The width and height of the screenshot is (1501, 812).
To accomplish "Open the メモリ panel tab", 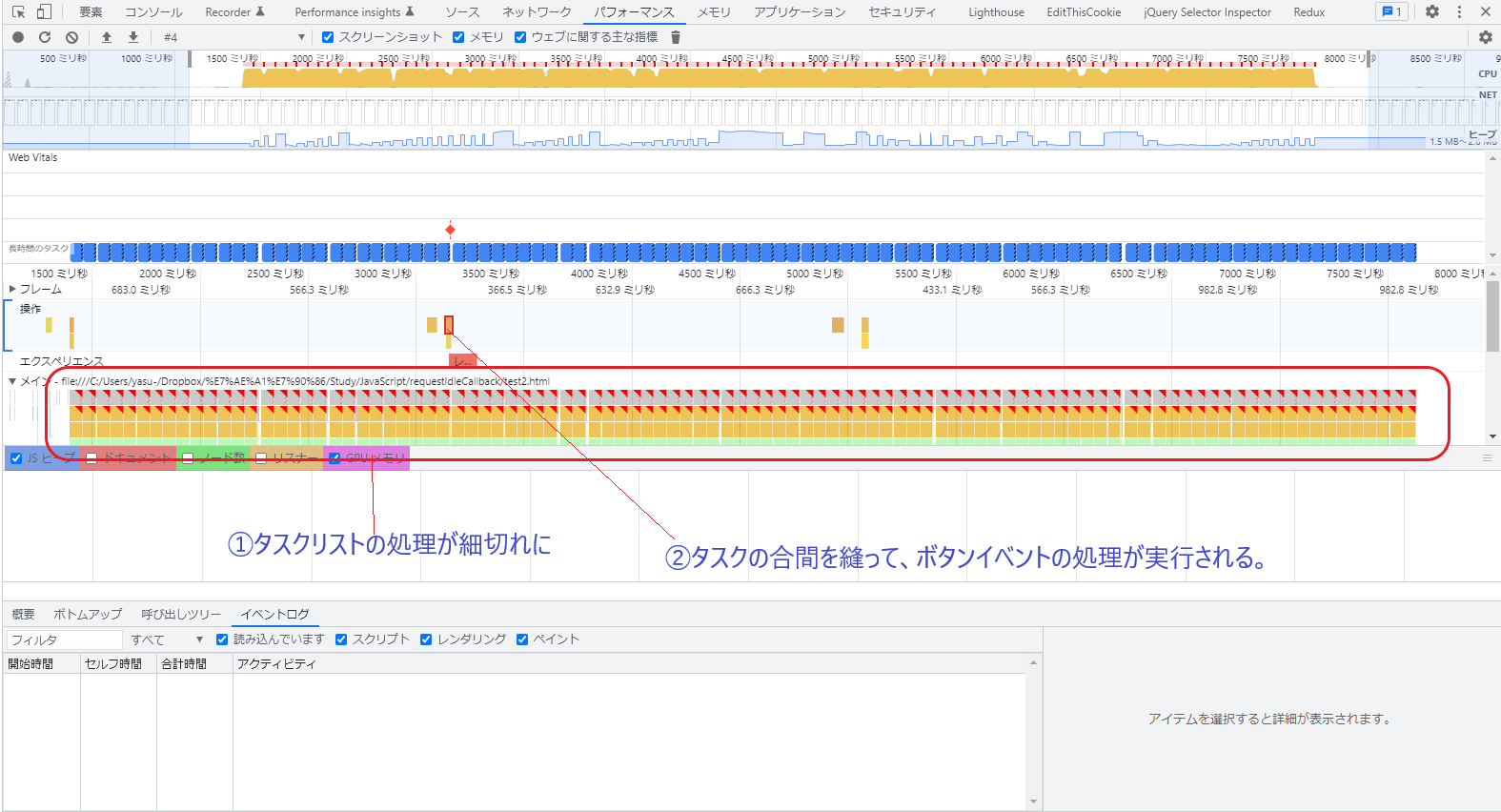I will click(713, 12).
